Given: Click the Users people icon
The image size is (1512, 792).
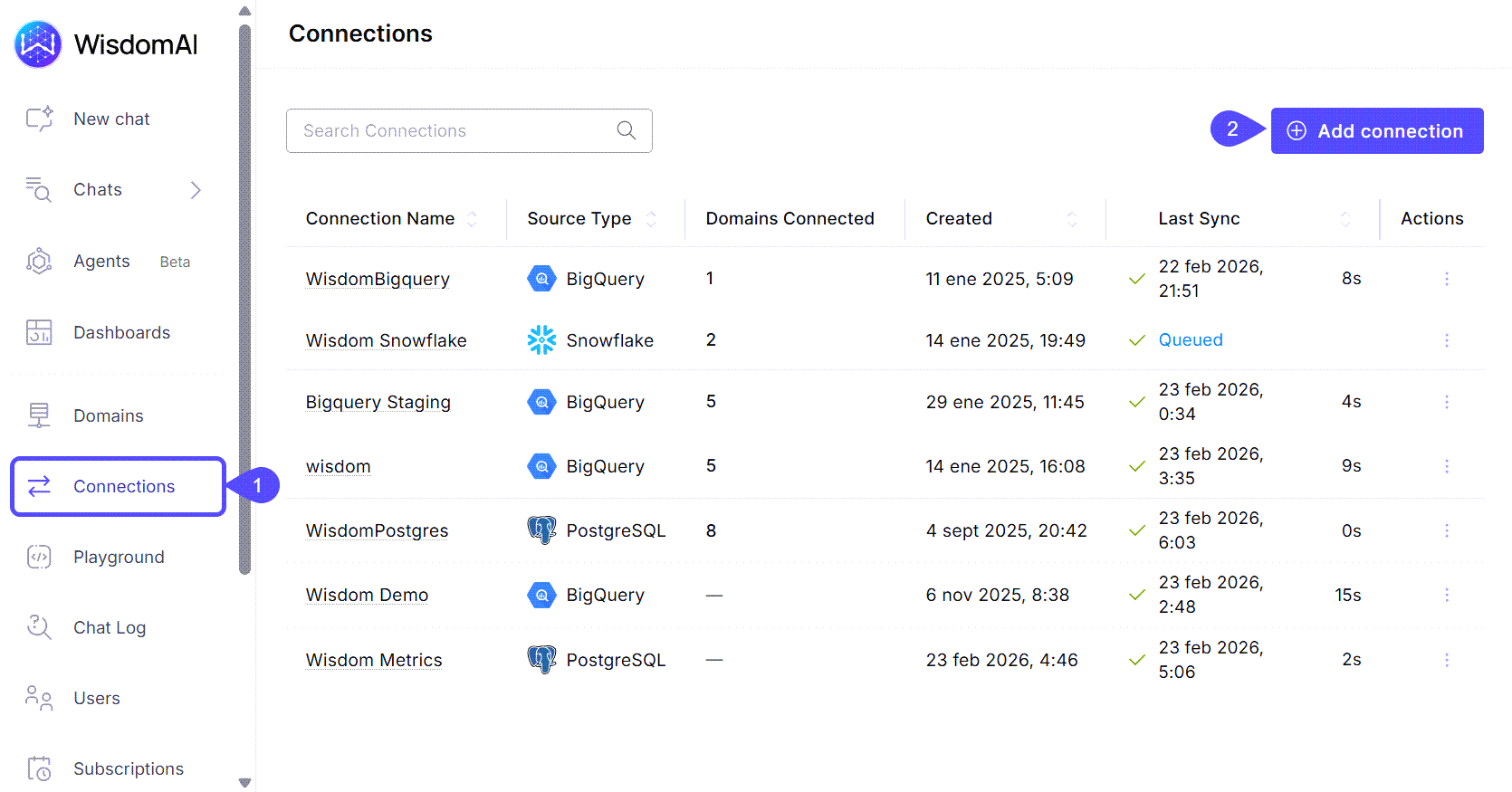Looking at the screenshot, I should 39,698.
